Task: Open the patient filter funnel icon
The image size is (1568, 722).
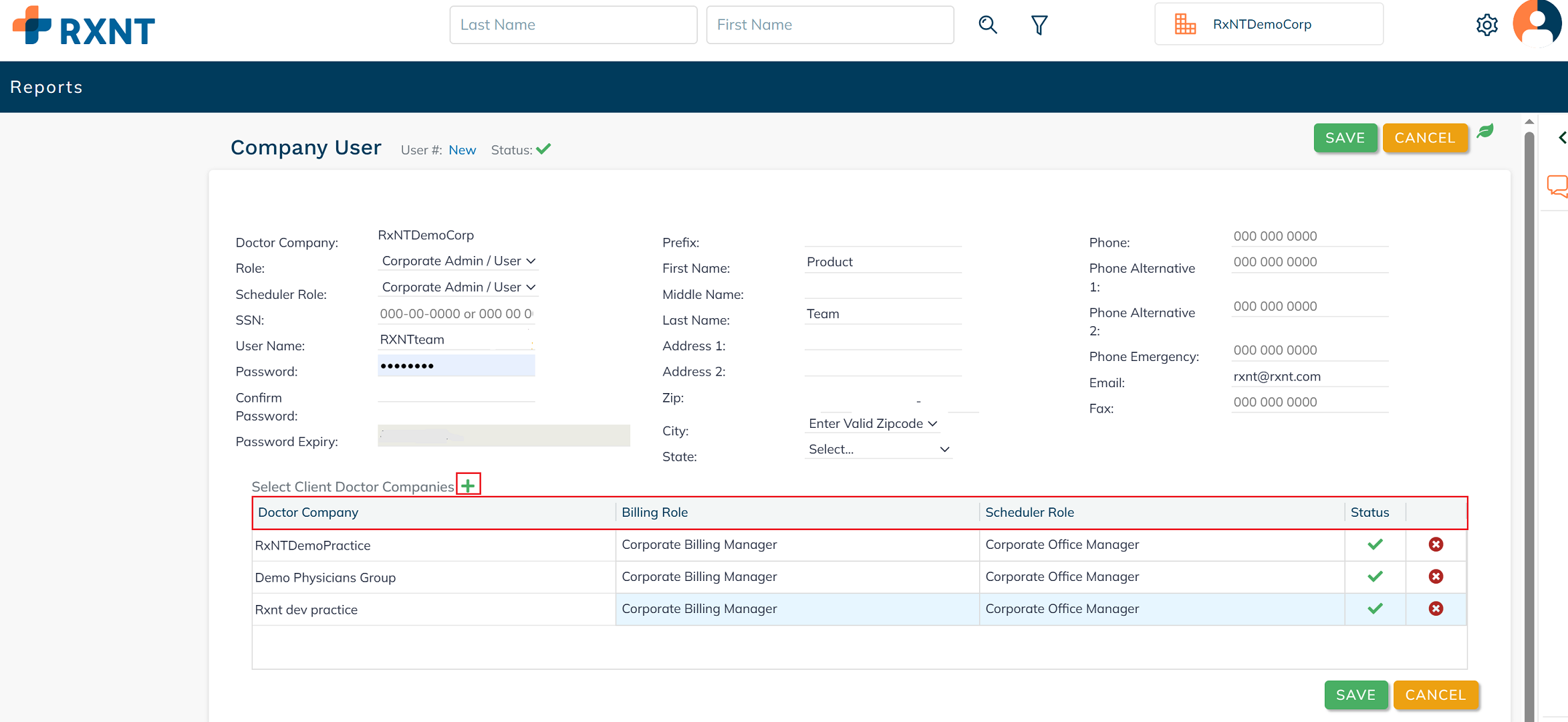Action: tap(1039, 25)
